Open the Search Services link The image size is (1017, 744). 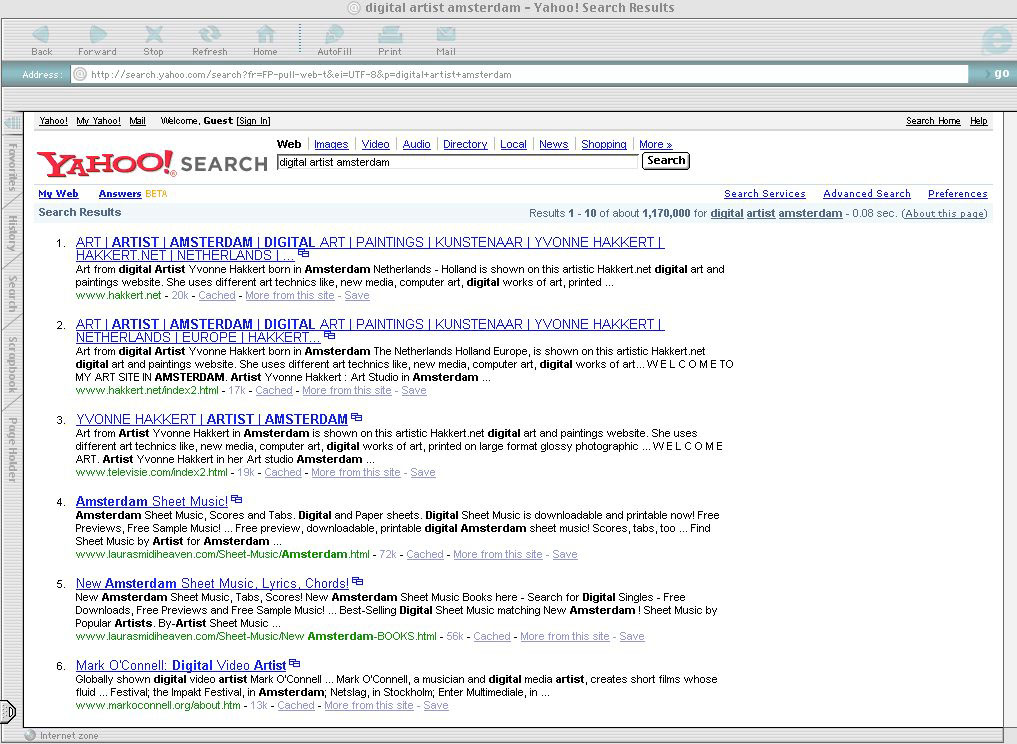click(x=765, y=194)
